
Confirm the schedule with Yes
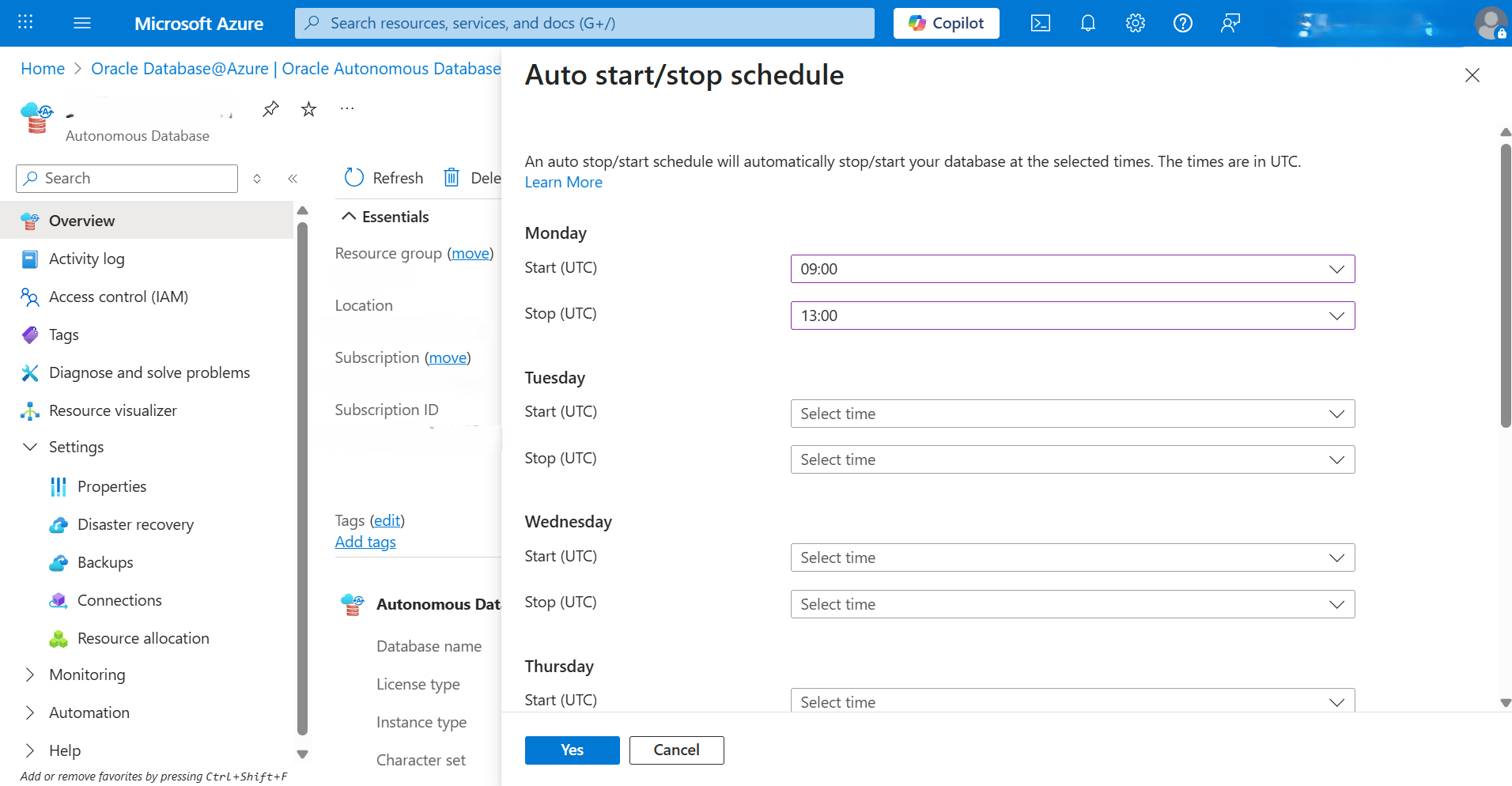[572, 750]
